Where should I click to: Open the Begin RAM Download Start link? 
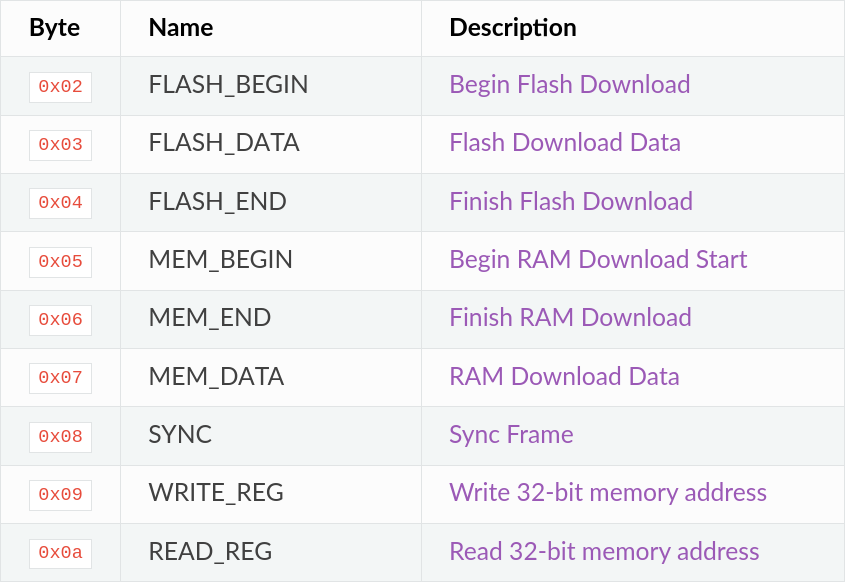(597, 260)
